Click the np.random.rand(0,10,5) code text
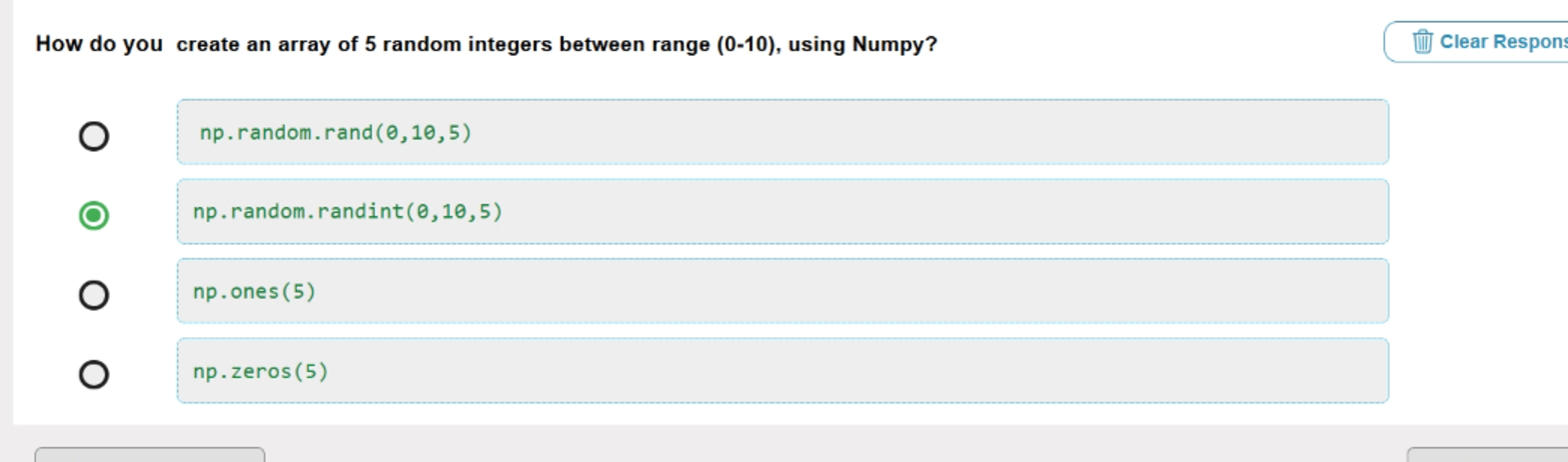This screenshot has width=1568, height=462. (336, 132)
